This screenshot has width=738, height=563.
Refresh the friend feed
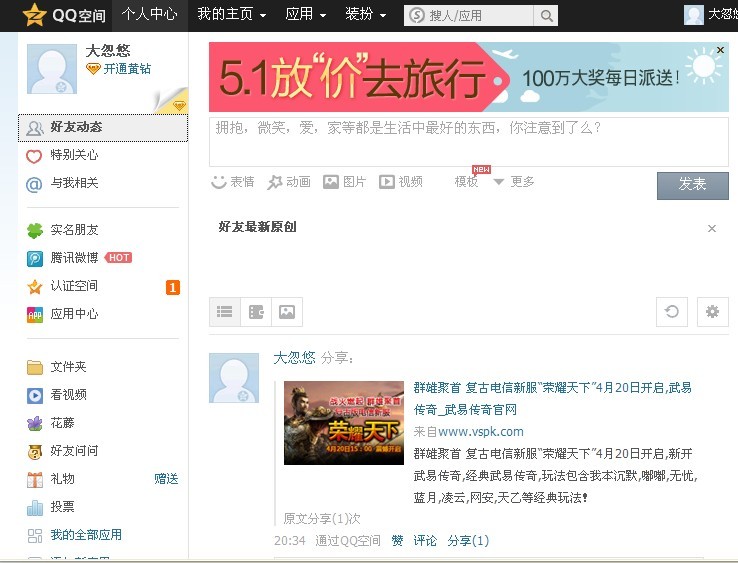tap(672, 312)
